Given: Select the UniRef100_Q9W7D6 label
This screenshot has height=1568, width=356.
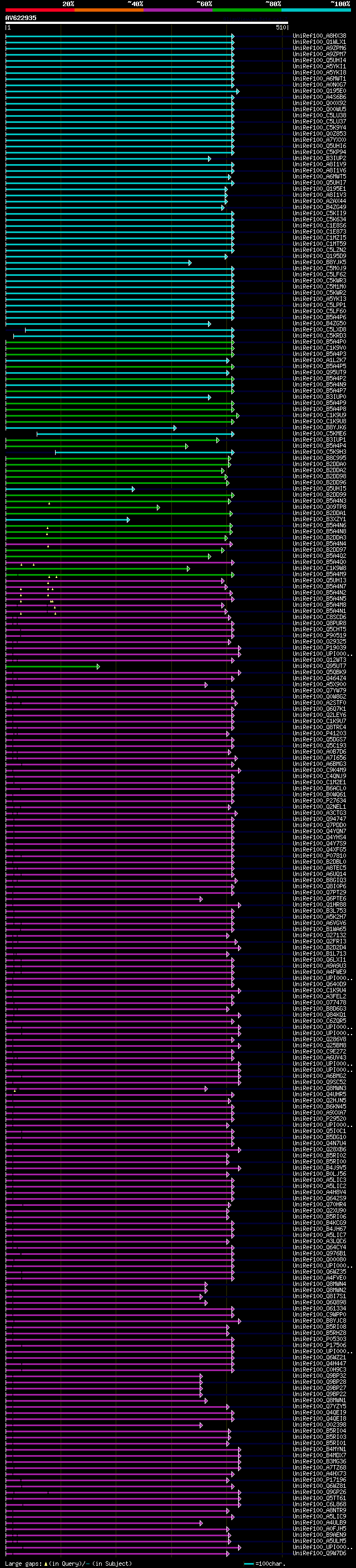Looking at the screenshot, I should click(319, 1554).
